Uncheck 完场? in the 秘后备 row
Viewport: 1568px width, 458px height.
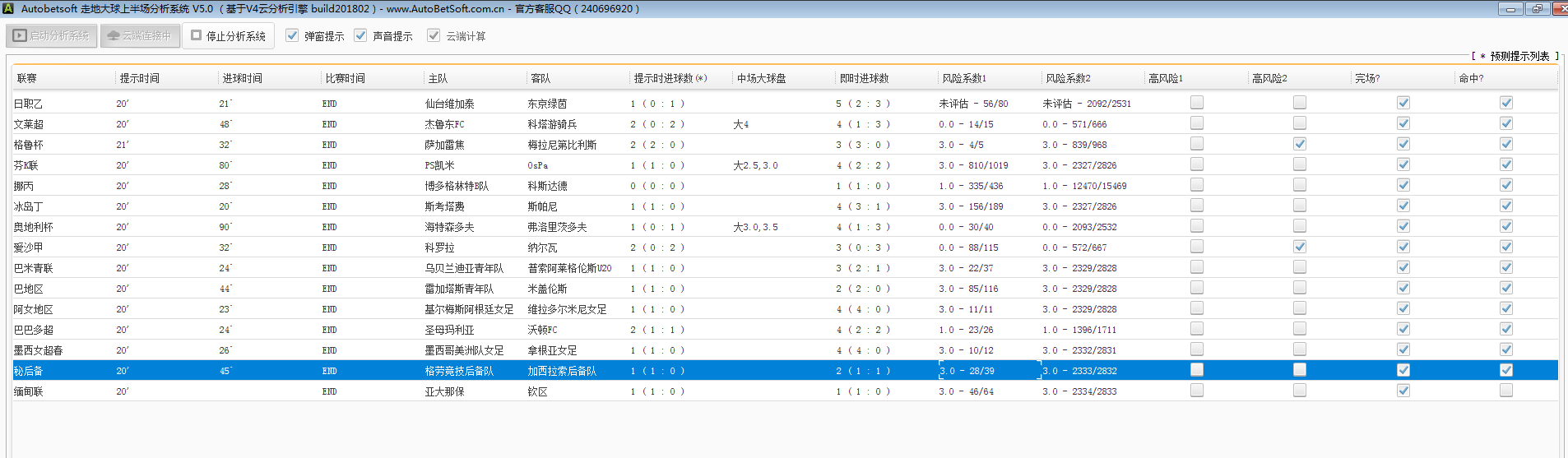[x=1403, y=370]
